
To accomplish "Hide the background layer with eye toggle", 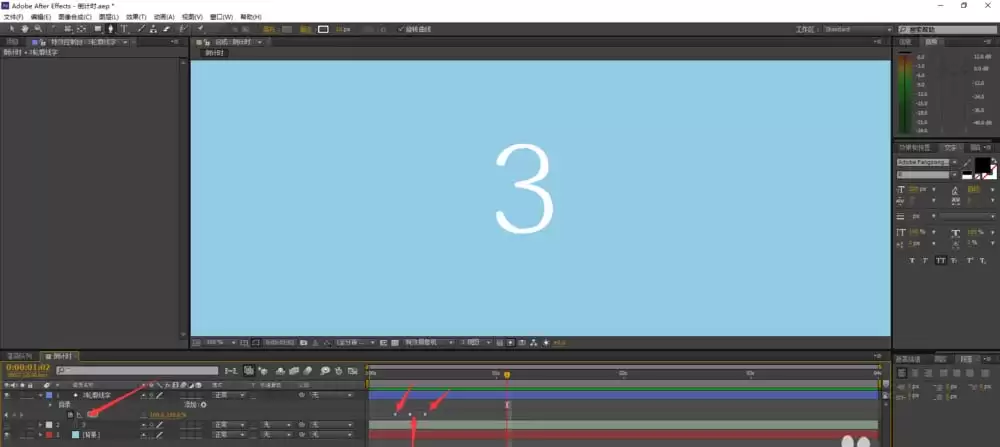I will pyautogui.click(x=7, y=435).
